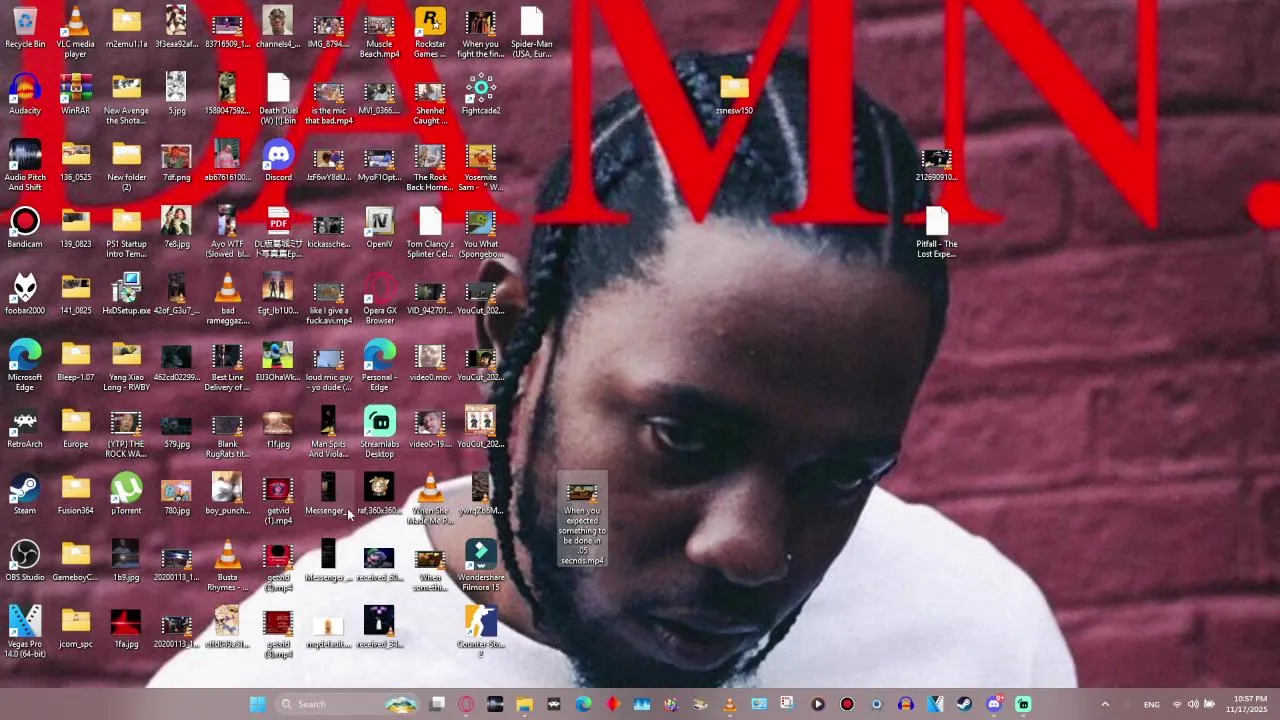
Task: Open Task View on the taskbar
Action: click(x=437, y=704)
